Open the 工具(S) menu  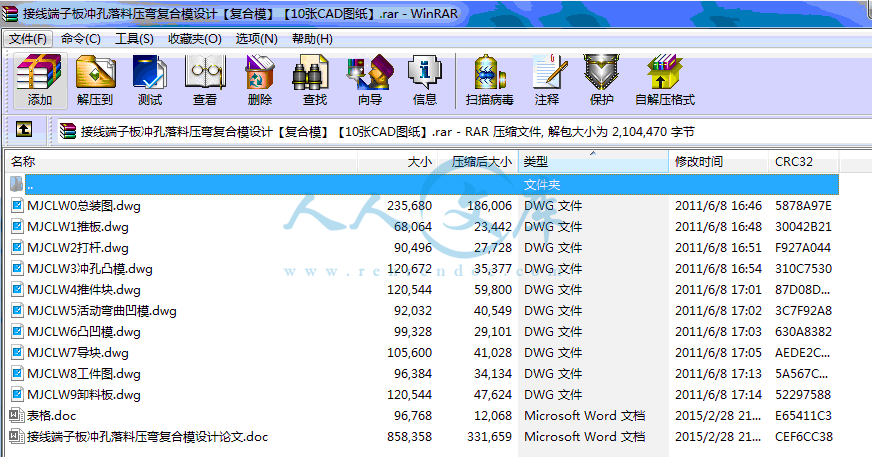[x=134, y=39]
